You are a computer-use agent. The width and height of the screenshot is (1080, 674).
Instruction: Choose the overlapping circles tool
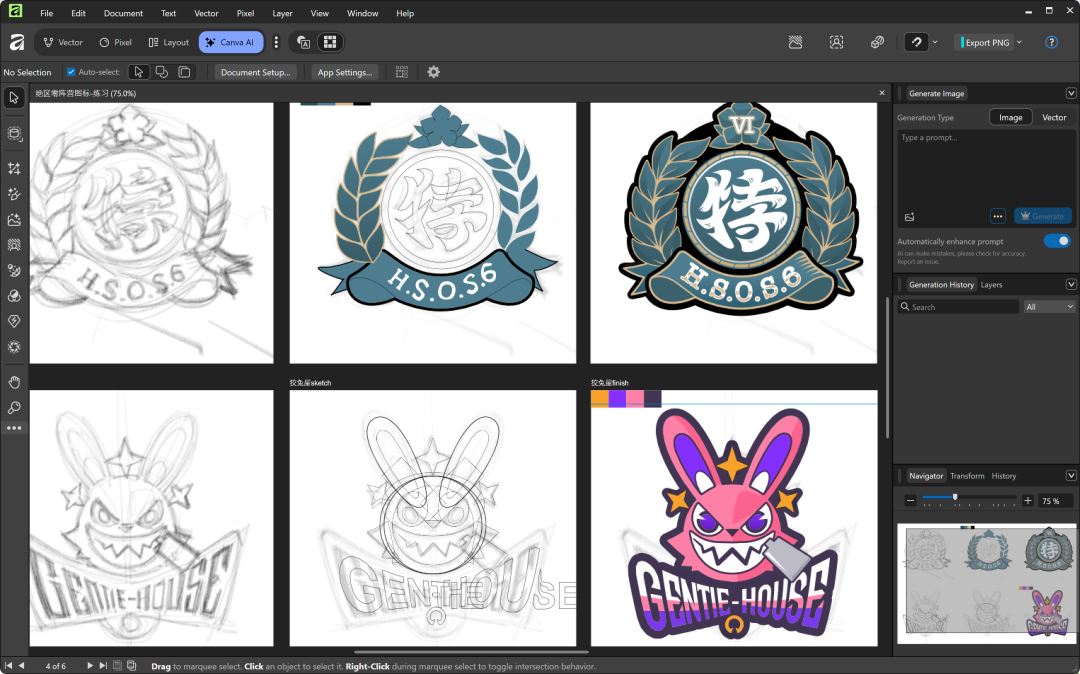coord(14,296)
